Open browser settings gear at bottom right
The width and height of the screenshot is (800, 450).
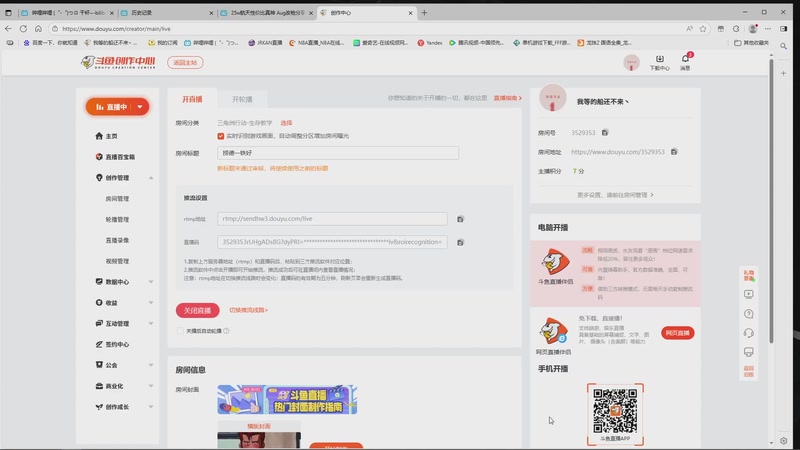pos(784,441)
